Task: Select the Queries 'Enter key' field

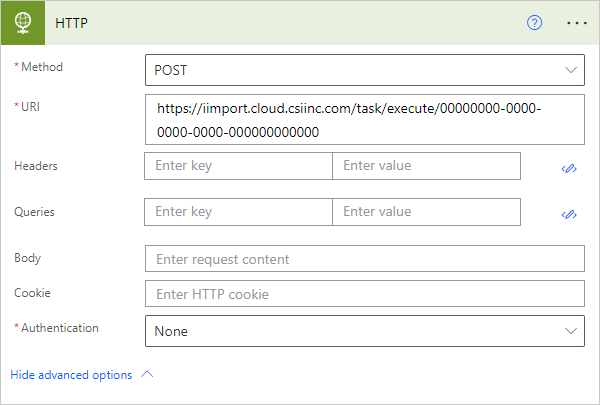Action: (238, 212)
